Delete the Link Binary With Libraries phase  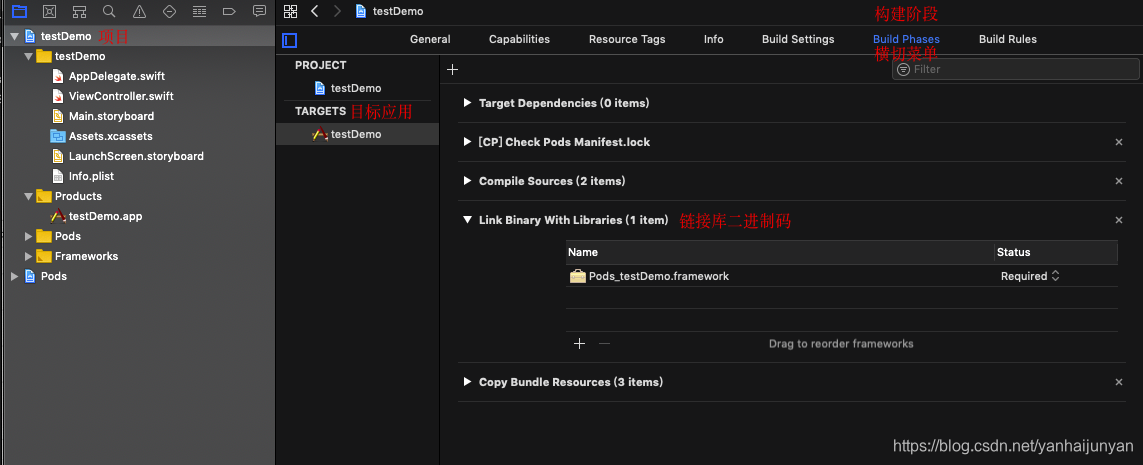click(x=1119, y=220)
